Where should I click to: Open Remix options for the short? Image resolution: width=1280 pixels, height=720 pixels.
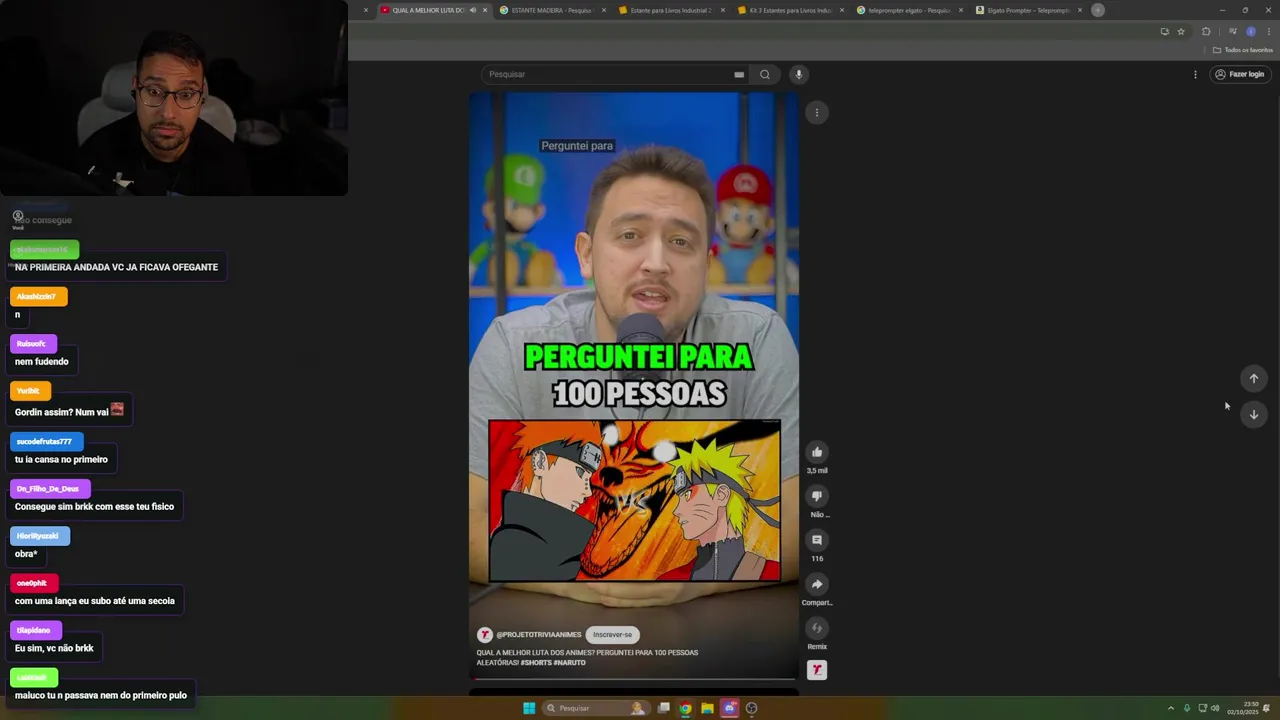tap(817, 628)
